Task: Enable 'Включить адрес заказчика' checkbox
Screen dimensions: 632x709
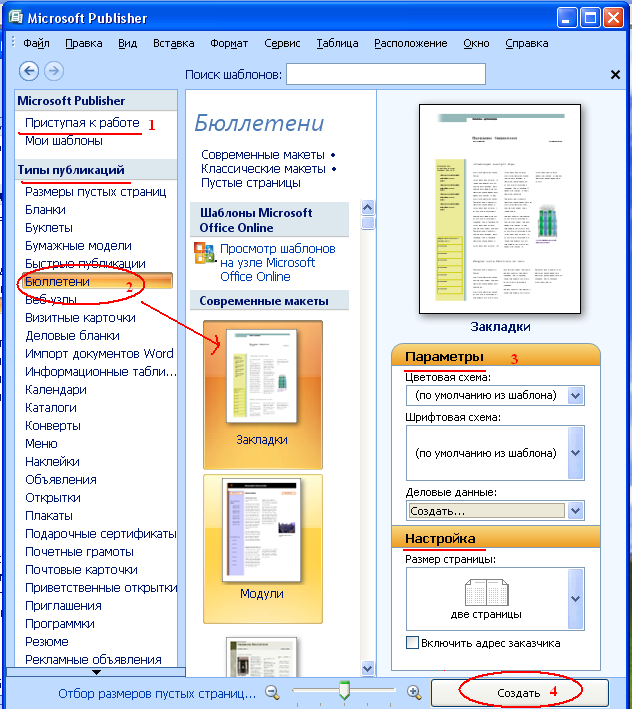Action: click(412, 643)
